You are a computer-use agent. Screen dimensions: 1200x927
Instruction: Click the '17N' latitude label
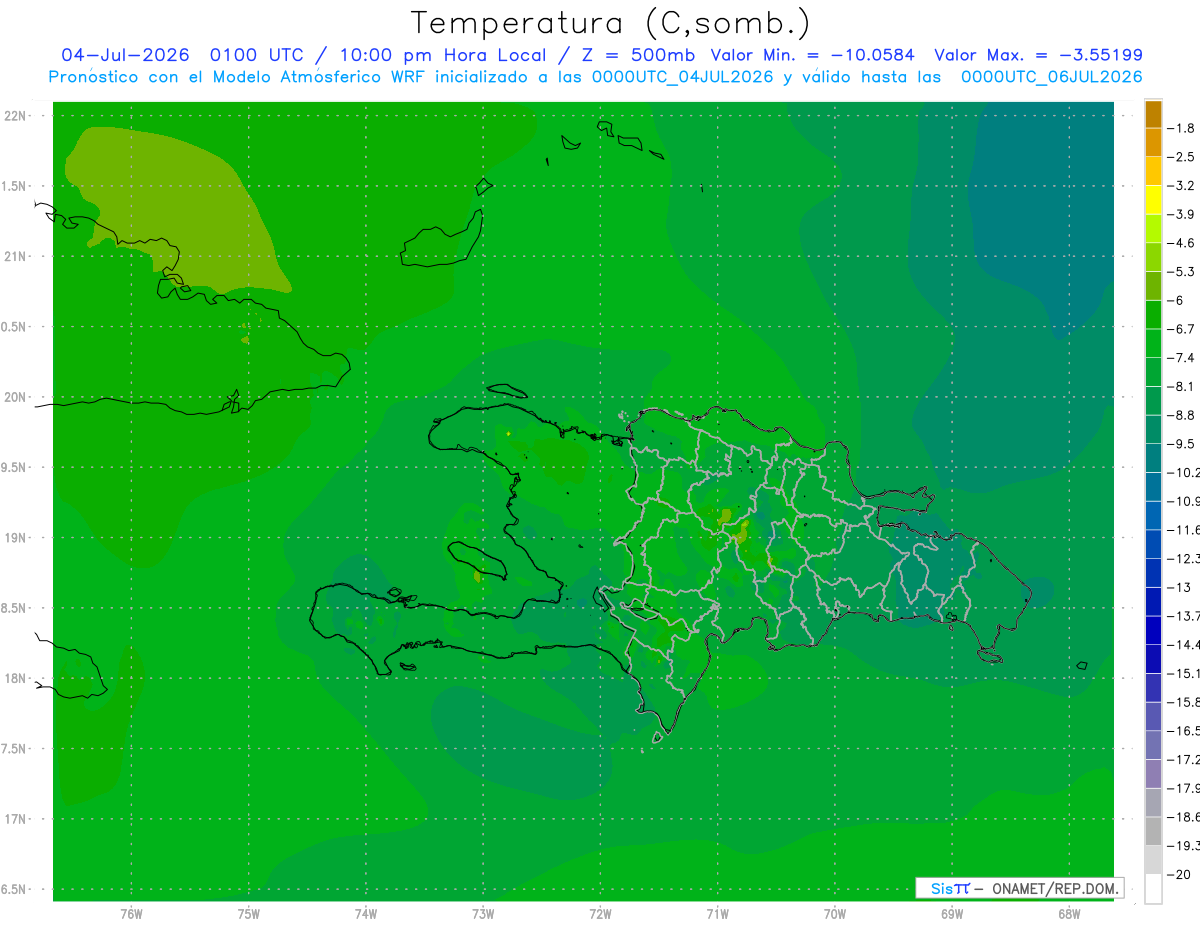click(x=16, y=819)
